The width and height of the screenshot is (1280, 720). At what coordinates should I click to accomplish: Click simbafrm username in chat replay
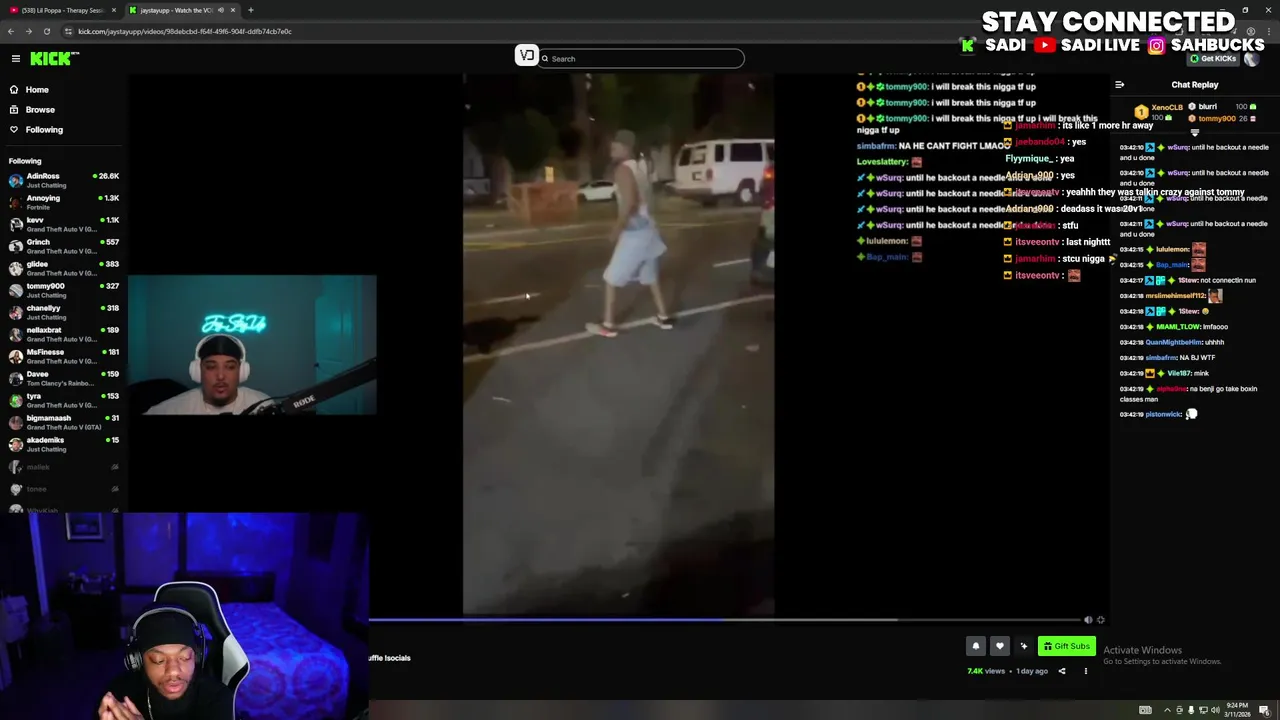coord(1162,358)
